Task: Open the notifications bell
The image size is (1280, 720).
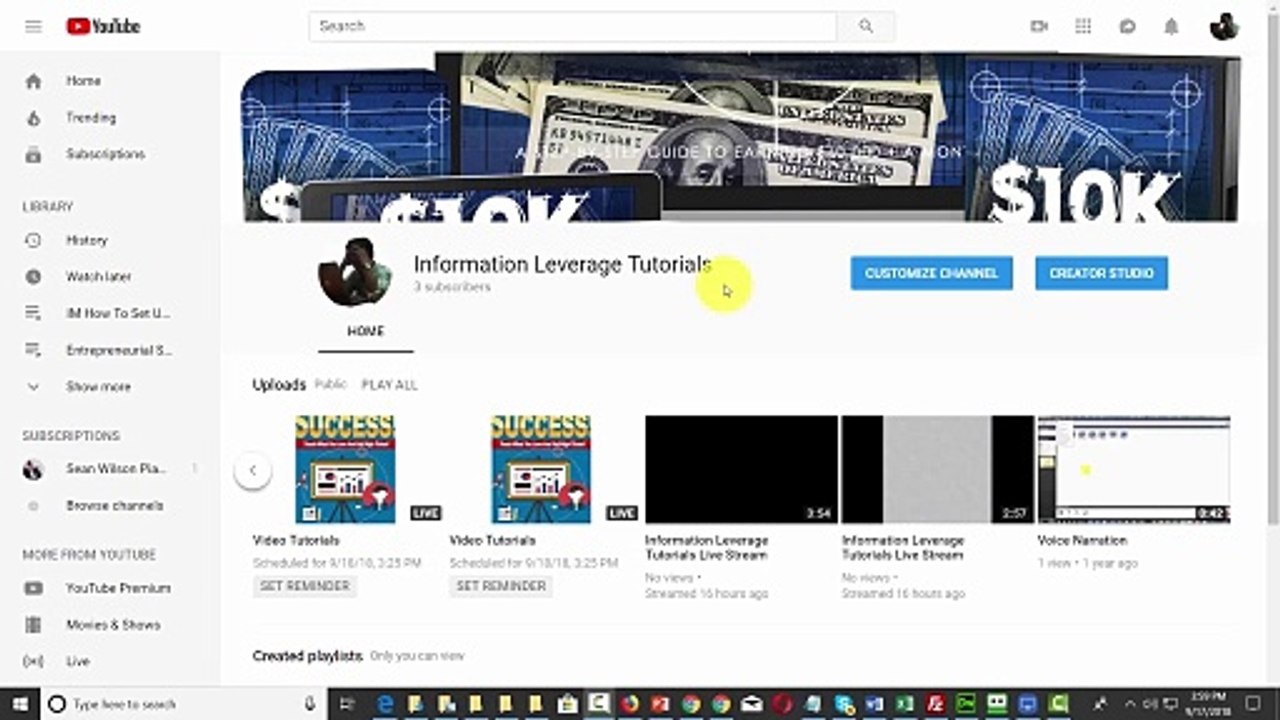Action: click(1171, 26)
